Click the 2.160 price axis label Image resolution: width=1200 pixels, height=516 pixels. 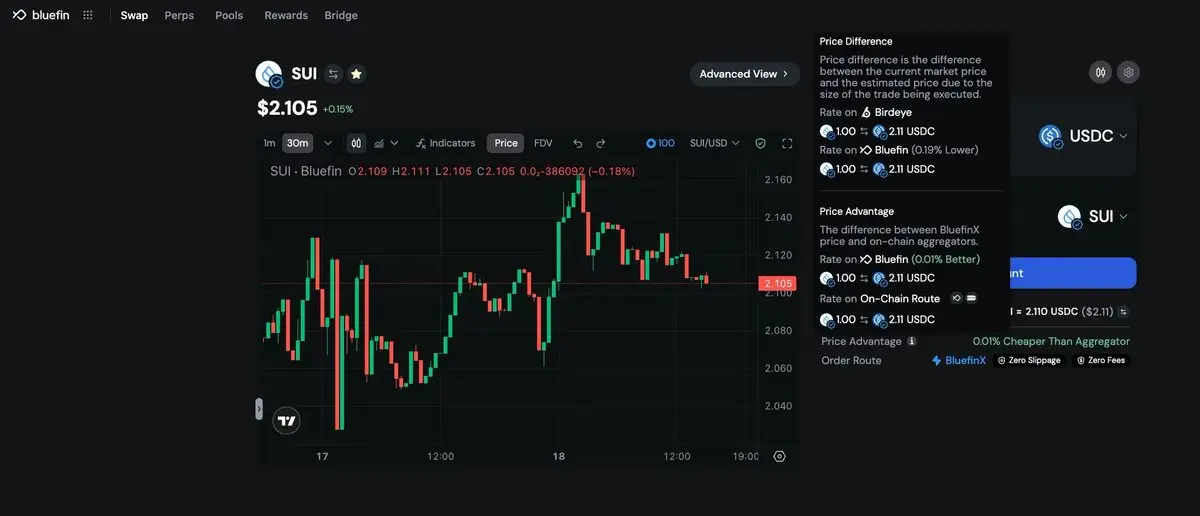778,180
